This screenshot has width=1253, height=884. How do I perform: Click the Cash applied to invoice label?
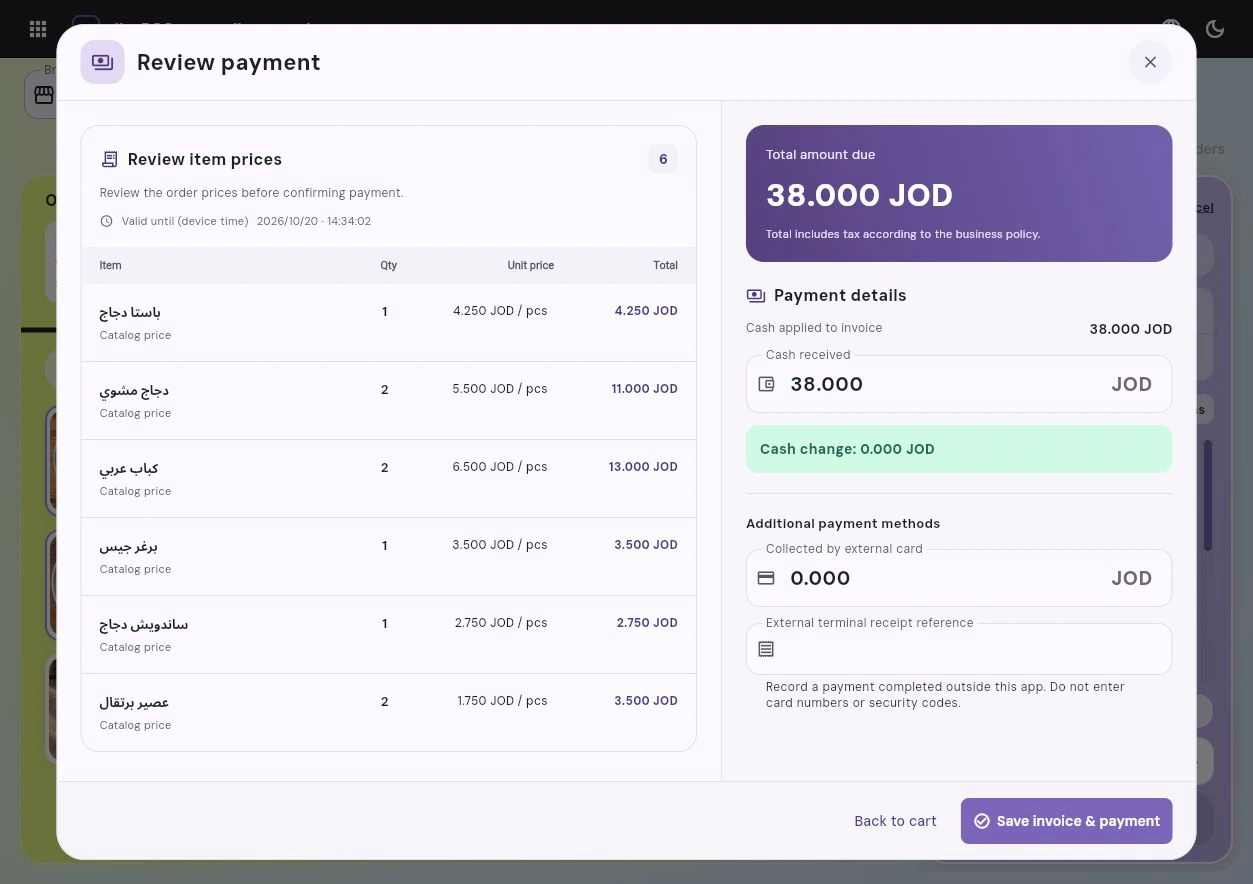[814, 328]
